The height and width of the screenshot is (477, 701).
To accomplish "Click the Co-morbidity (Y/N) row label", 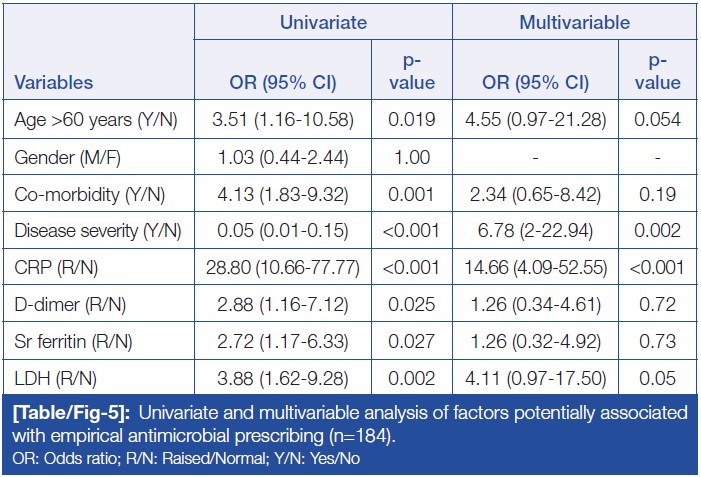I will (83, 195).
